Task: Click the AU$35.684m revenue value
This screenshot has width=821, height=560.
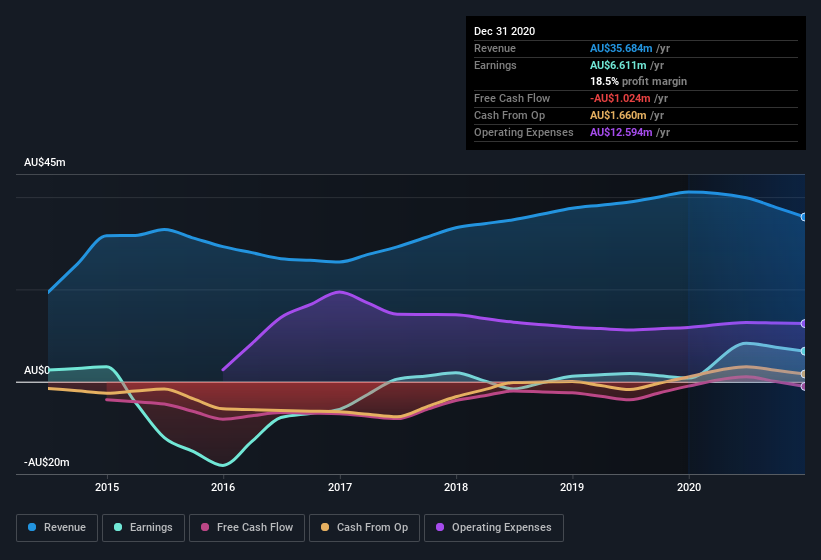Action: [x=621, y=48]
